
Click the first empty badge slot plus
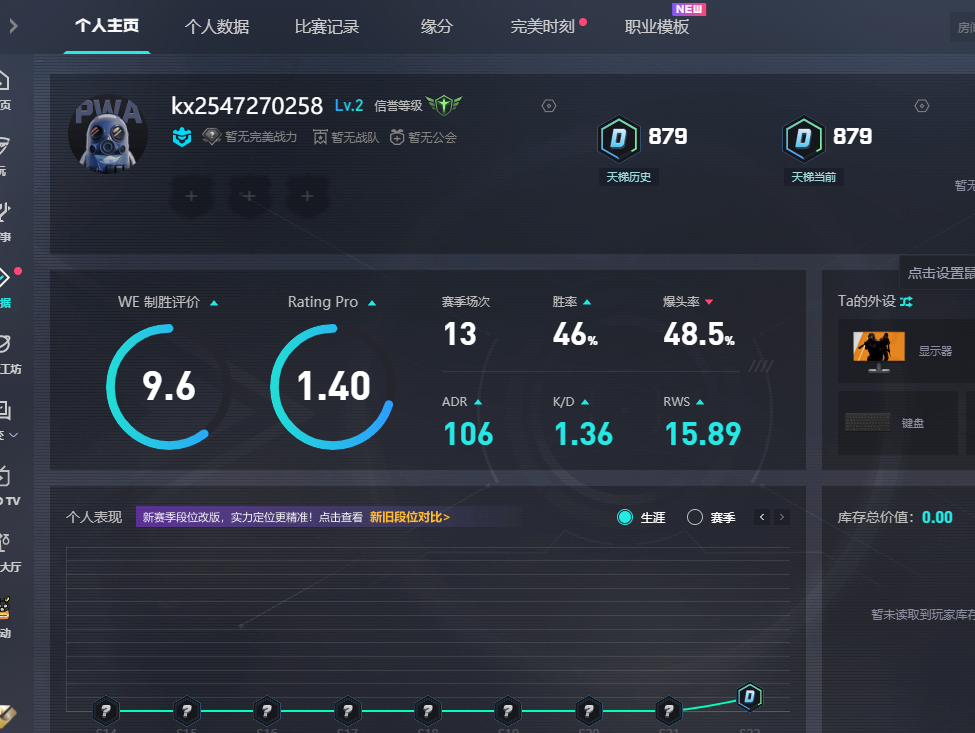click(x=191, y=197)
